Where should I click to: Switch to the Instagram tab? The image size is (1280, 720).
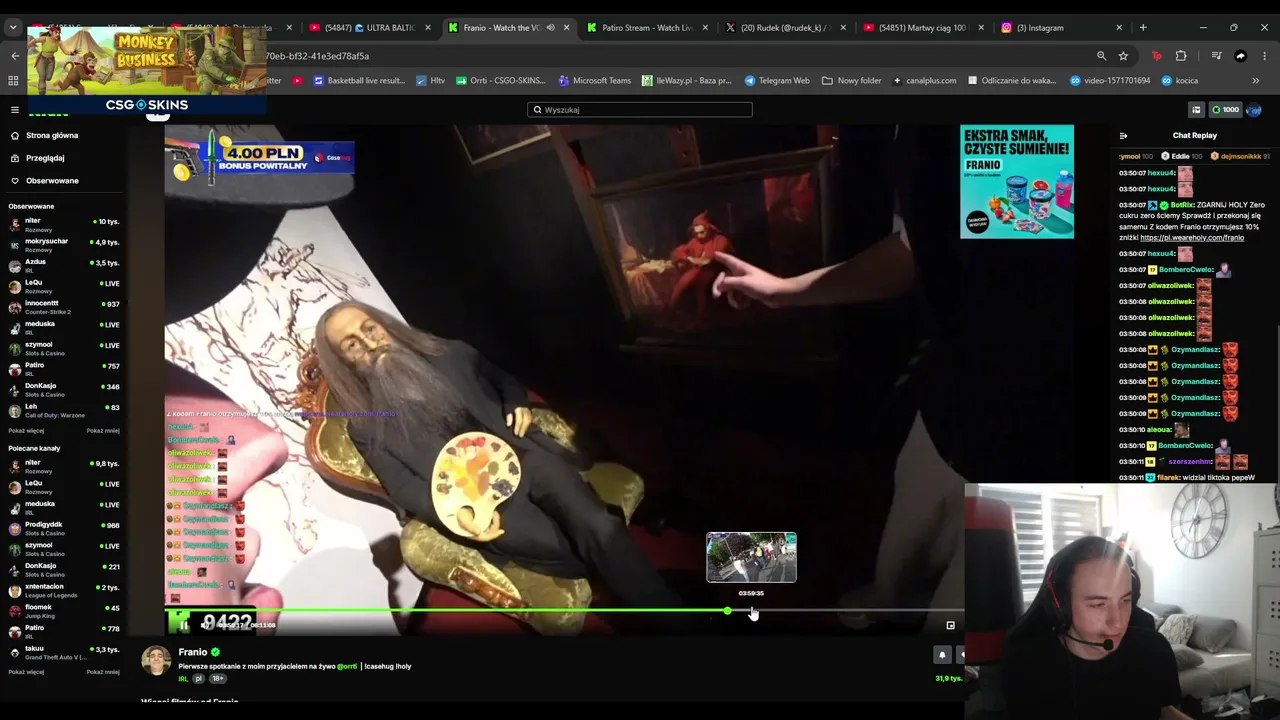click(1060, 28)
